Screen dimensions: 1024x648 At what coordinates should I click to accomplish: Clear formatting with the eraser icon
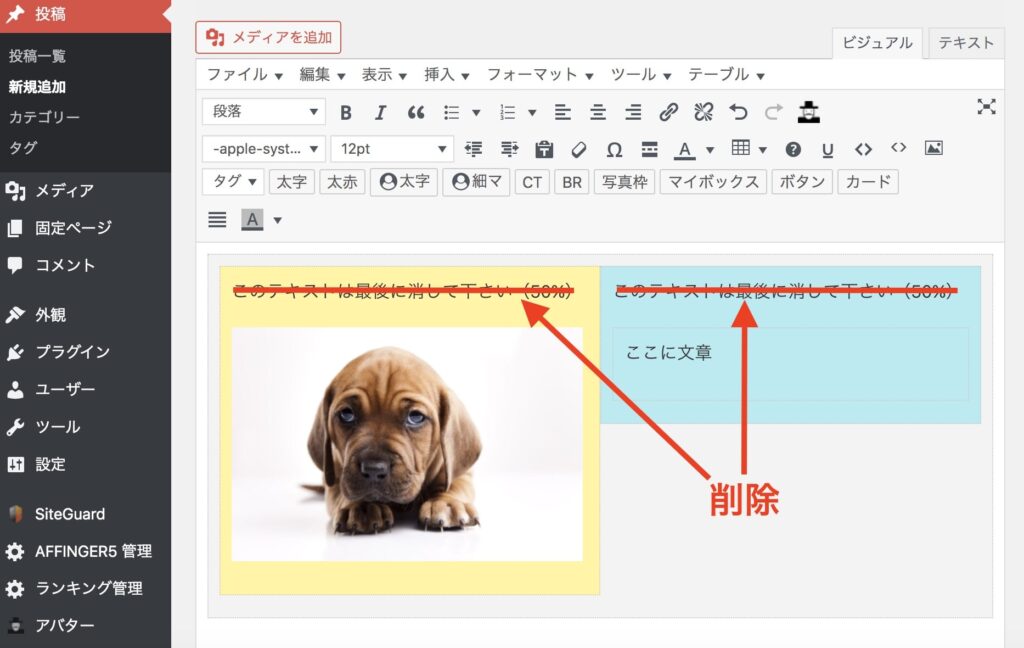click(579, 149)
